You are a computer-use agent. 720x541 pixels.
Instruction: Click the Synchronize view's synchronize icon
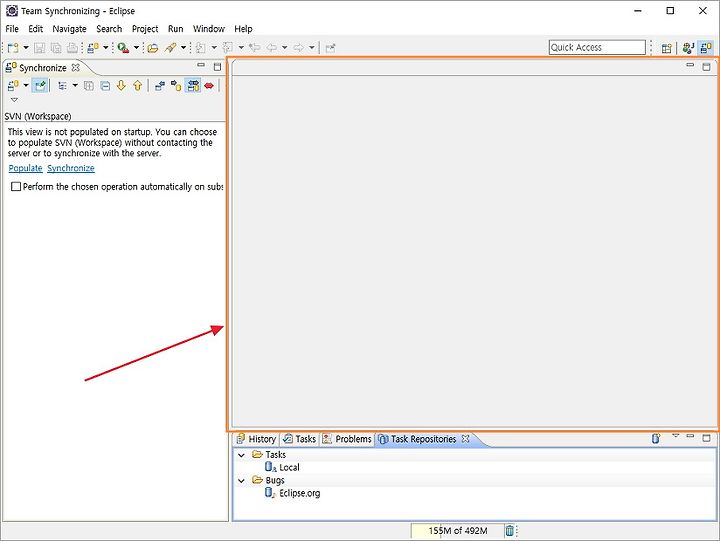13,85
